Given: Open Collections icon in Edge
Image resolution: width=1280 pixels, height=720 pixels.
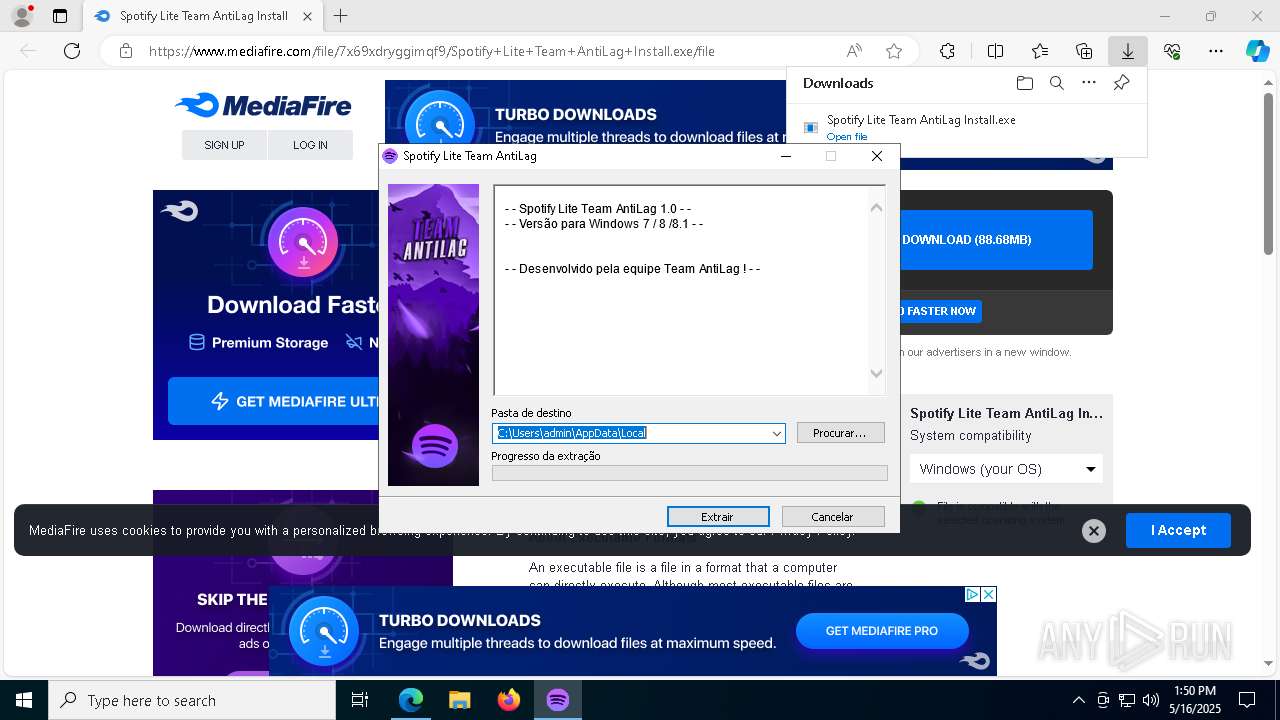Looking at the screenshot, I should pos(1084,51).
